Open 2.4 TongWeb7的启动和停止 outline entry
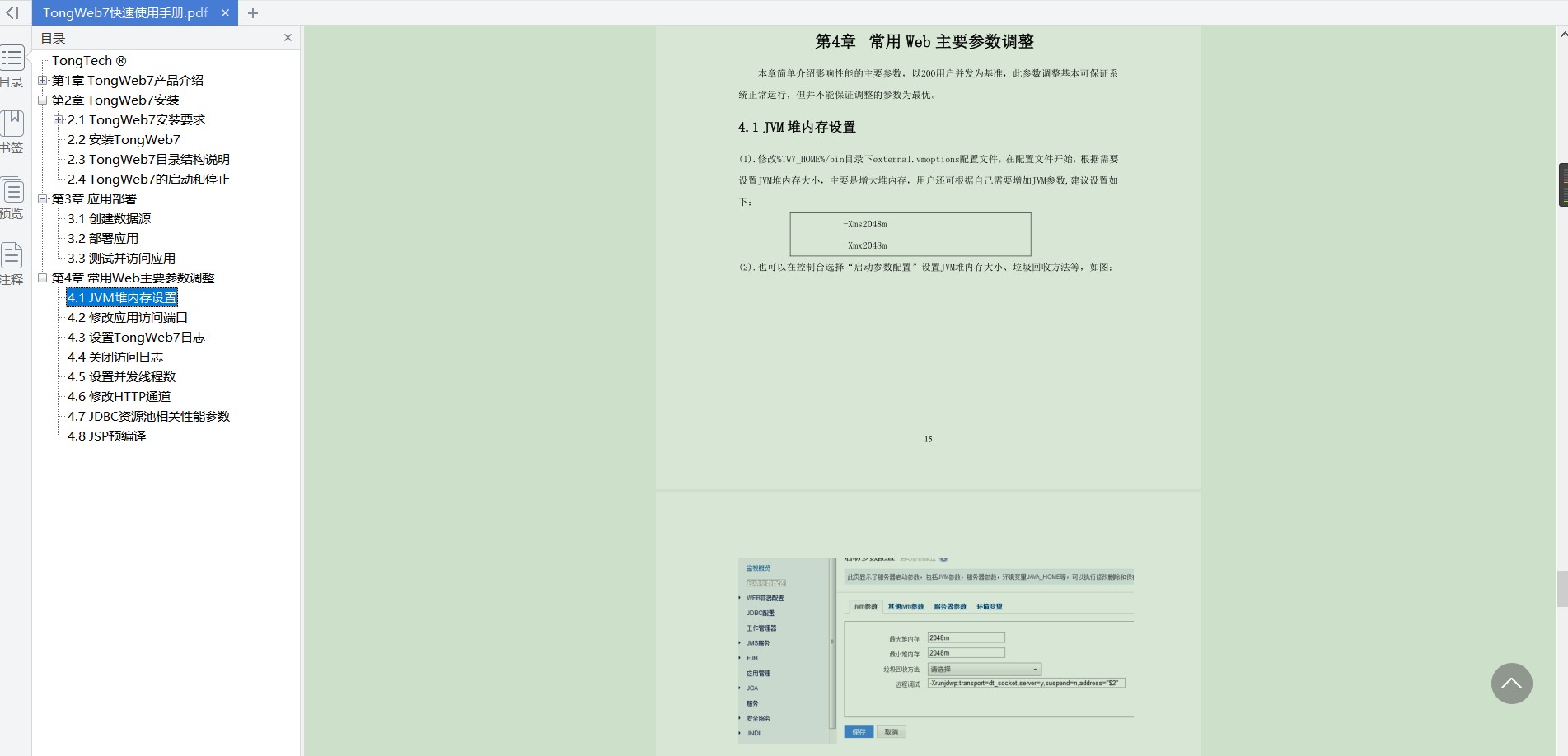 [x=148, y=180]
